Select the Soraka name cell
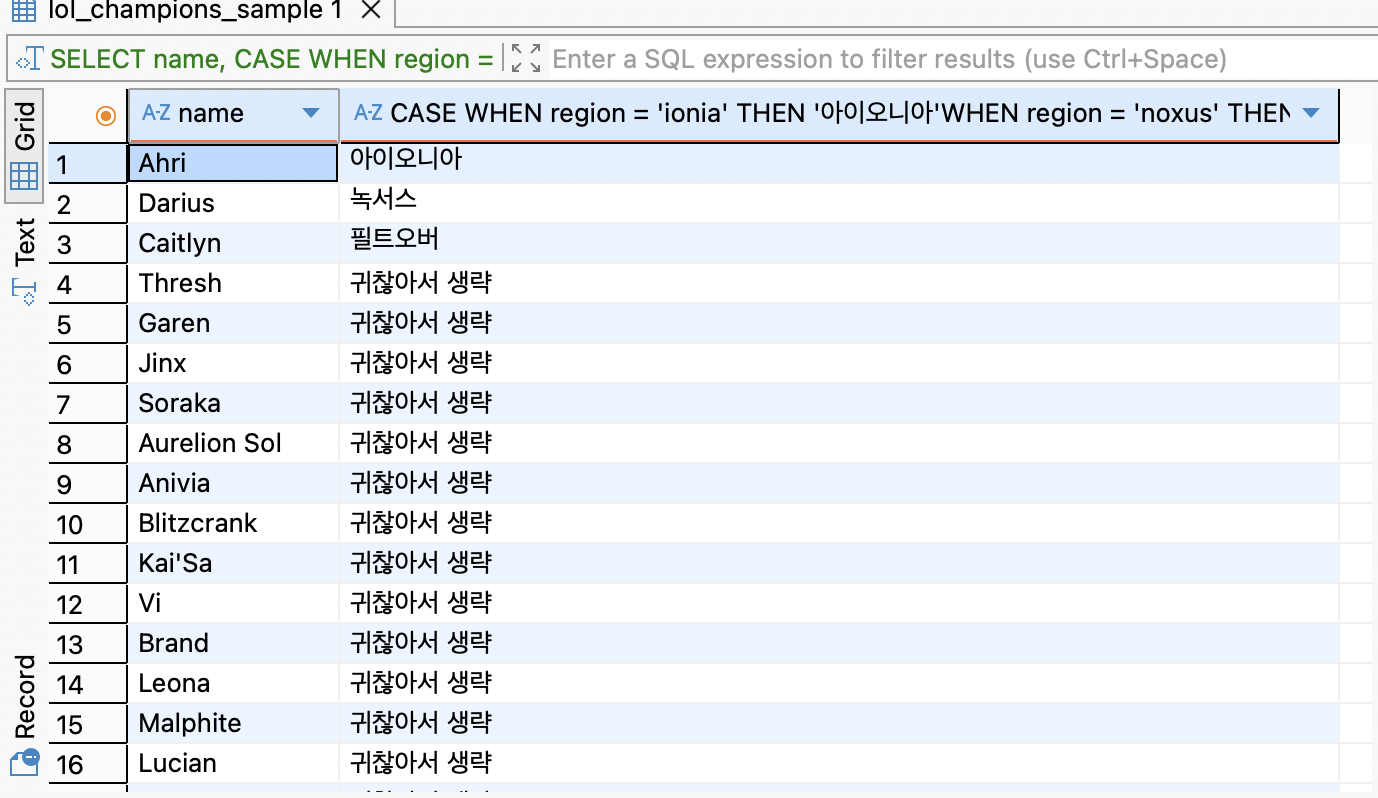This screenshot has height=798, width=1378. pyautogui.click(x=233, y=403)
